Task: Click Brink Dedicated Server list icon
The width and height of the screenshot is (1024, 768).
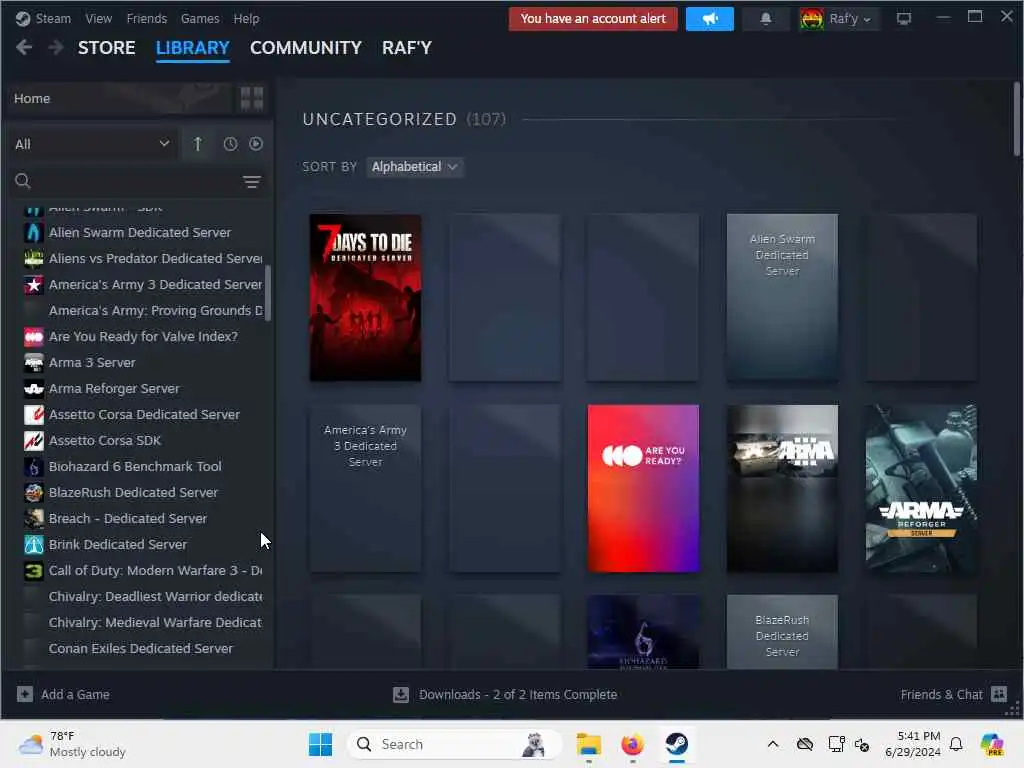Action: [x=33, y=545]
